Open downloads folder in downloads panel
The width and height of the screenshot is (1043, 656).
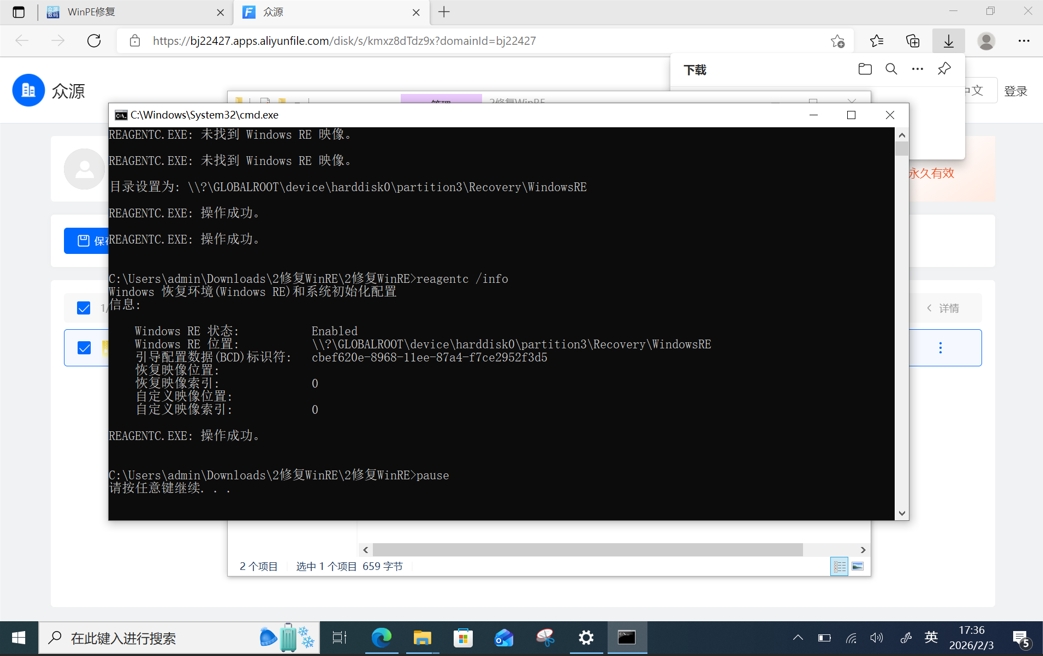[x=865, y=69]
